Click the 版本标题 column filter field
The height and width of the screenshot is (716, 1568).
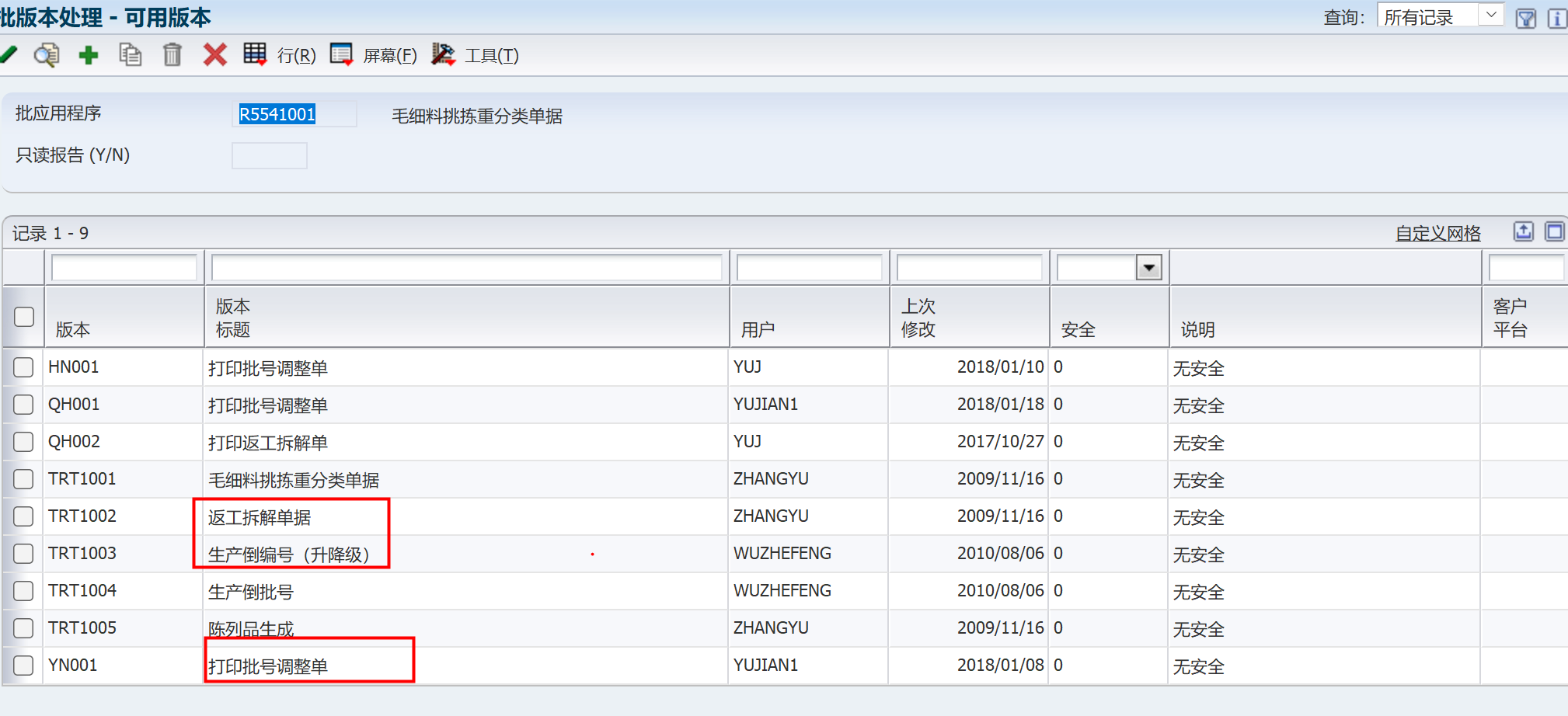tap(467, 268)
